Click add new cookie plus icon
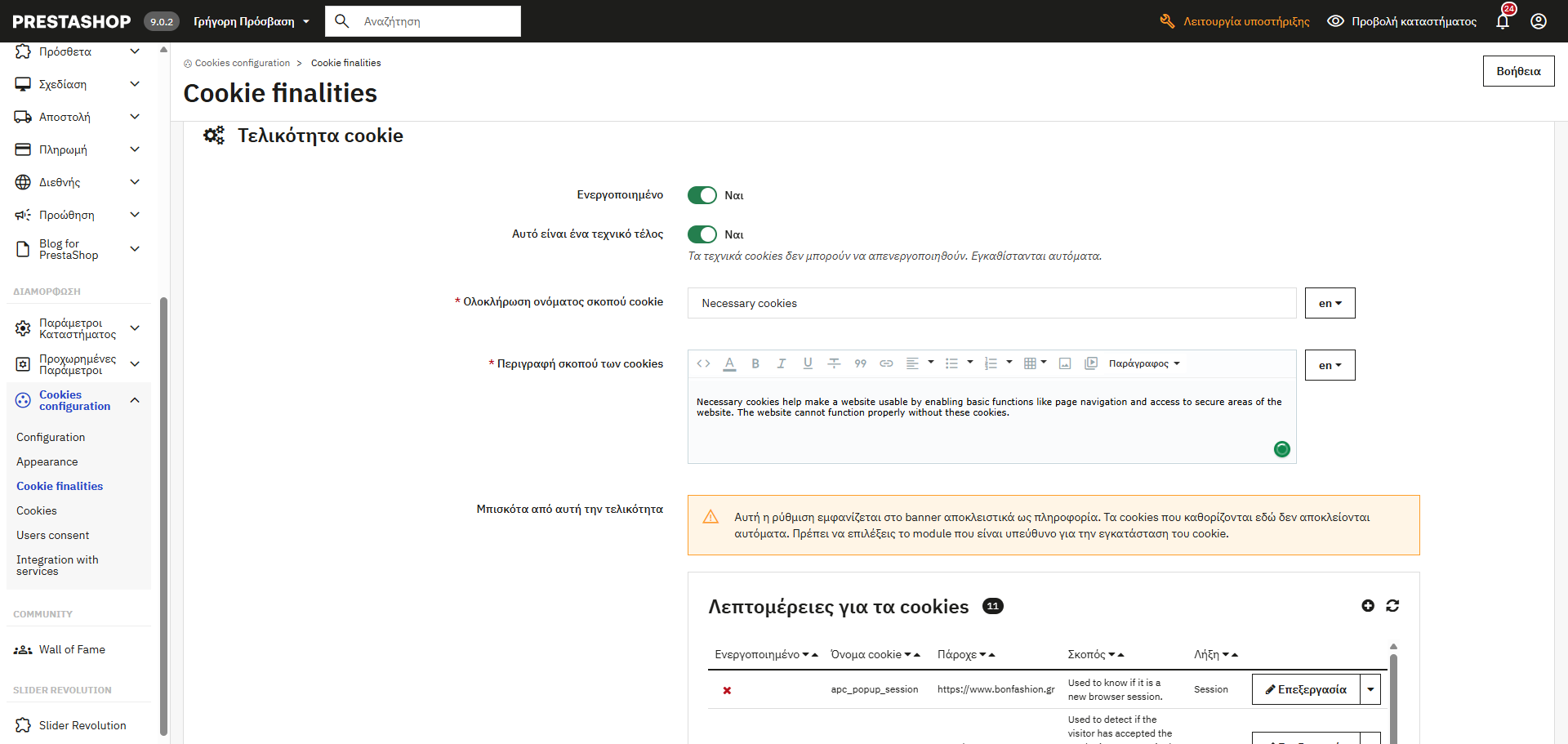Screen dimensions: 1568x744 click(1368, 605)
